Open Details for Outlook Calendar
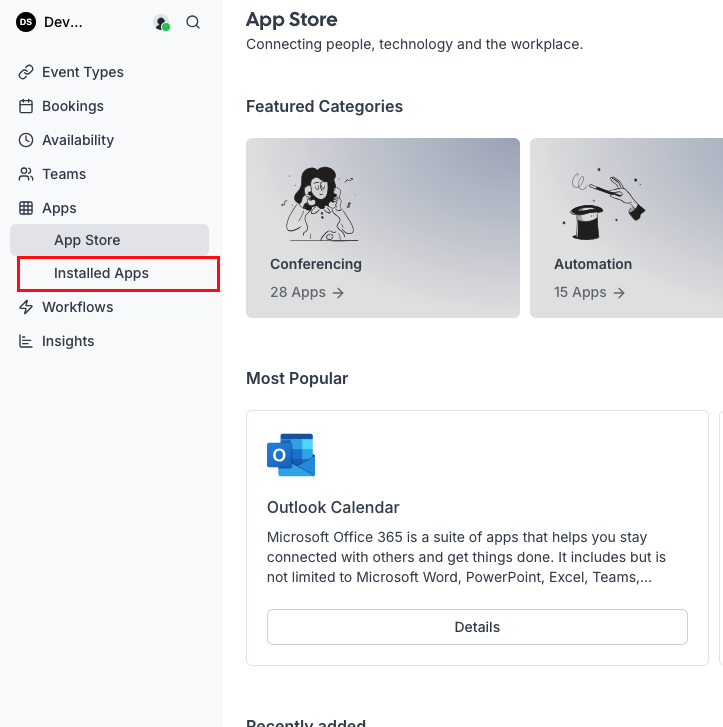723x727 pixels. pyautogui.click(x=477, y=627)
